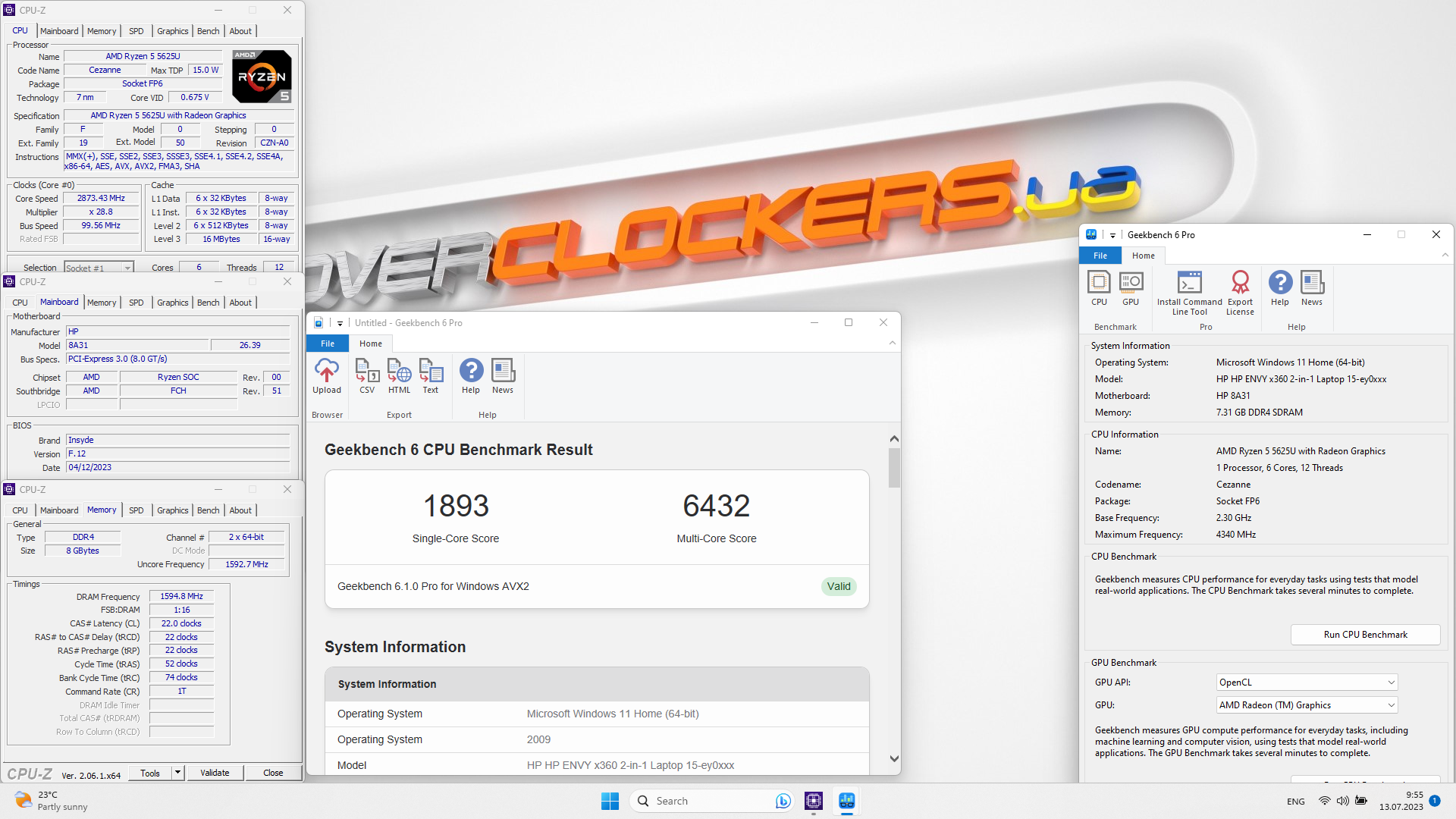Viewport: 1456px width, 819px height.
Task: Click volume speaker tray icon
Action: click(x=1342, y=801)
